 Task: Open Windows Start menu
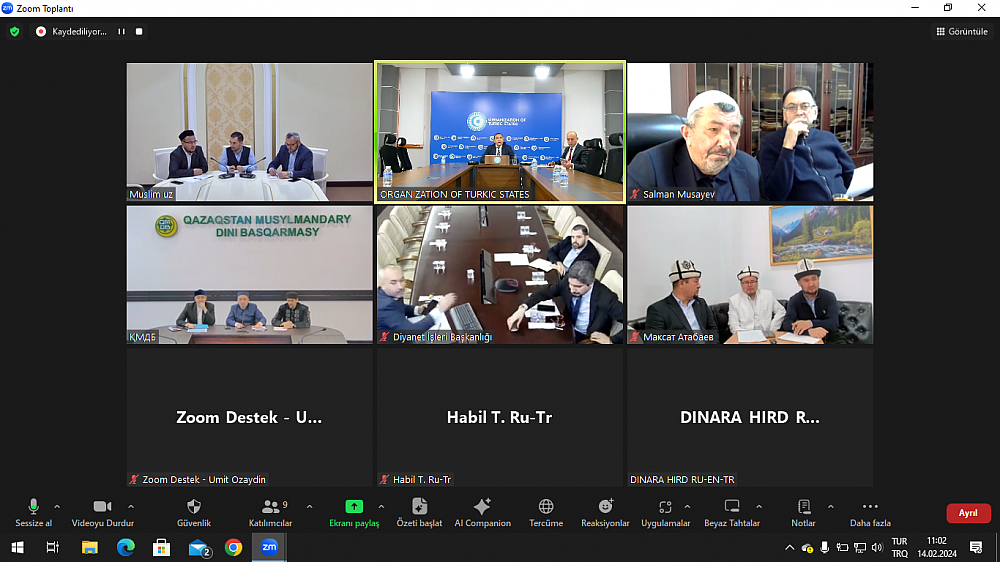click(x=17, y=547)
